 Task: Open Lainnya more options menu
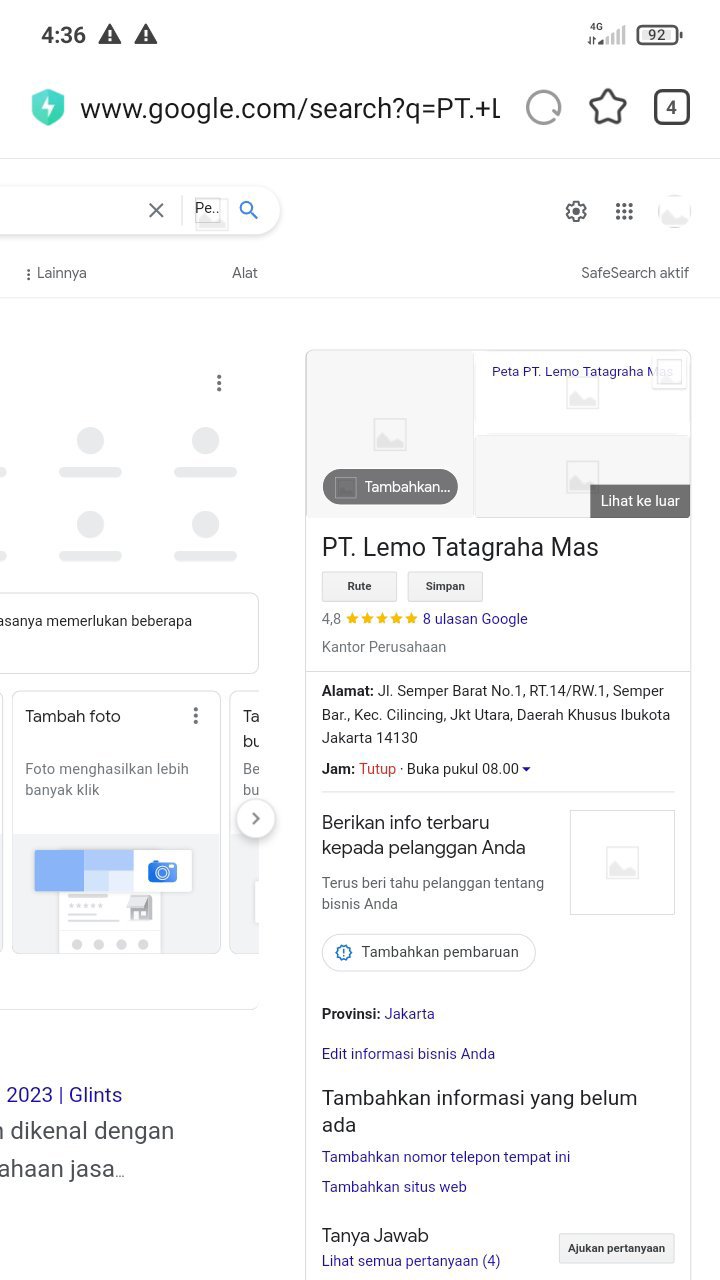point(56,273)
